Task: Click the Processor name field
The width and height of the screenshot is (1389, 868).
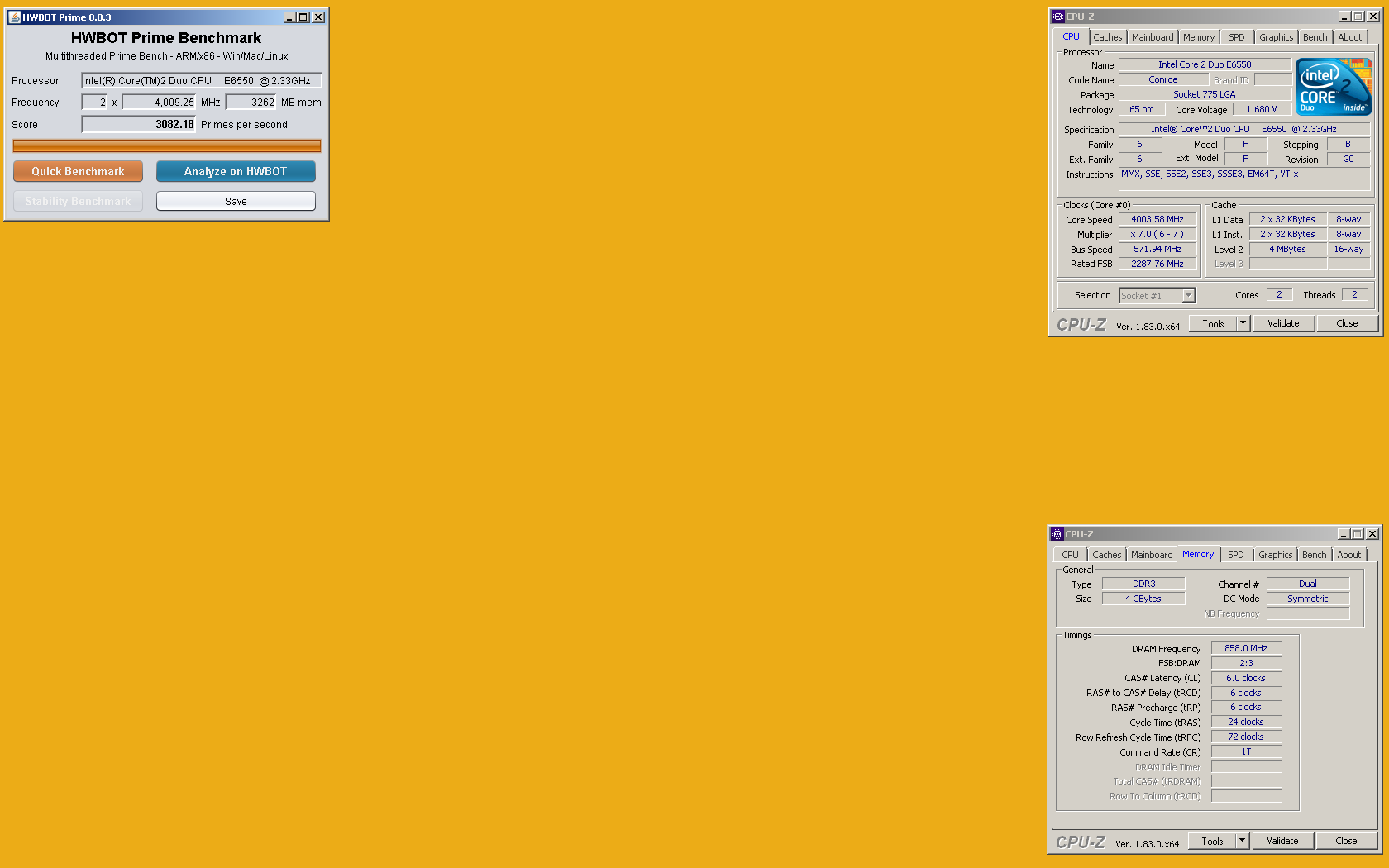Action: coord(201,80)
